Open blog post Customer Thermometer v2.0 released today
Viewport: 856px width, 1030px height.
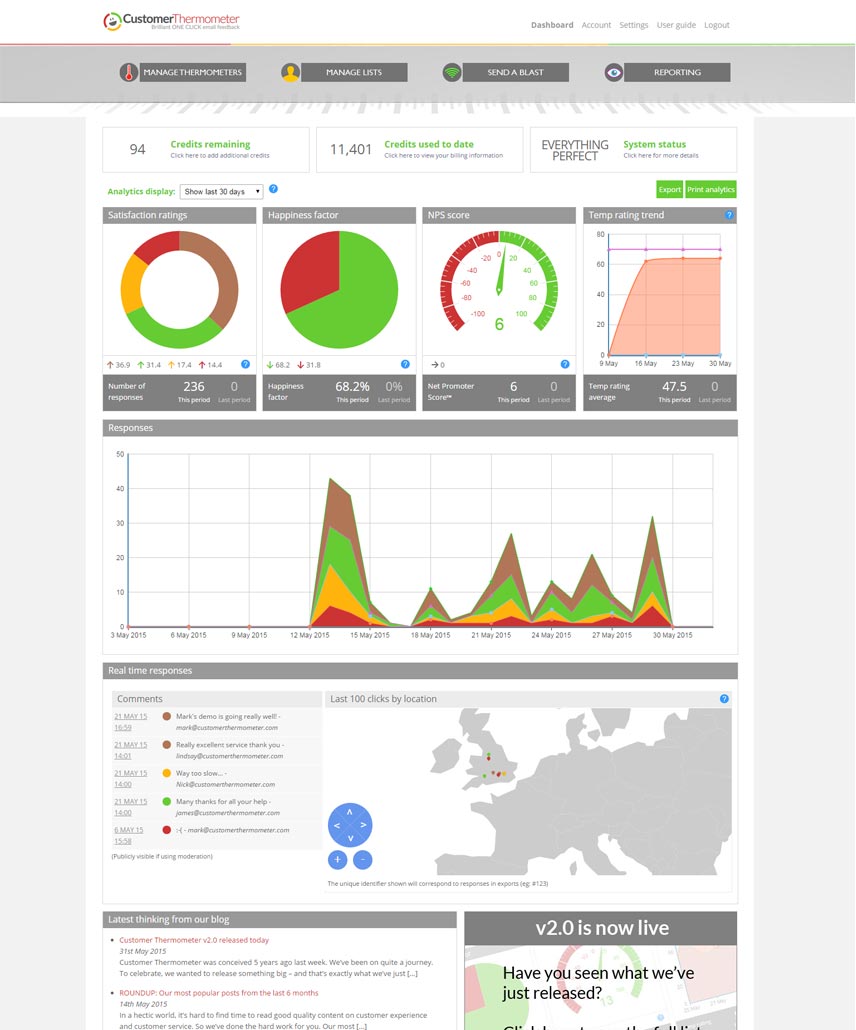pos(194,940)
